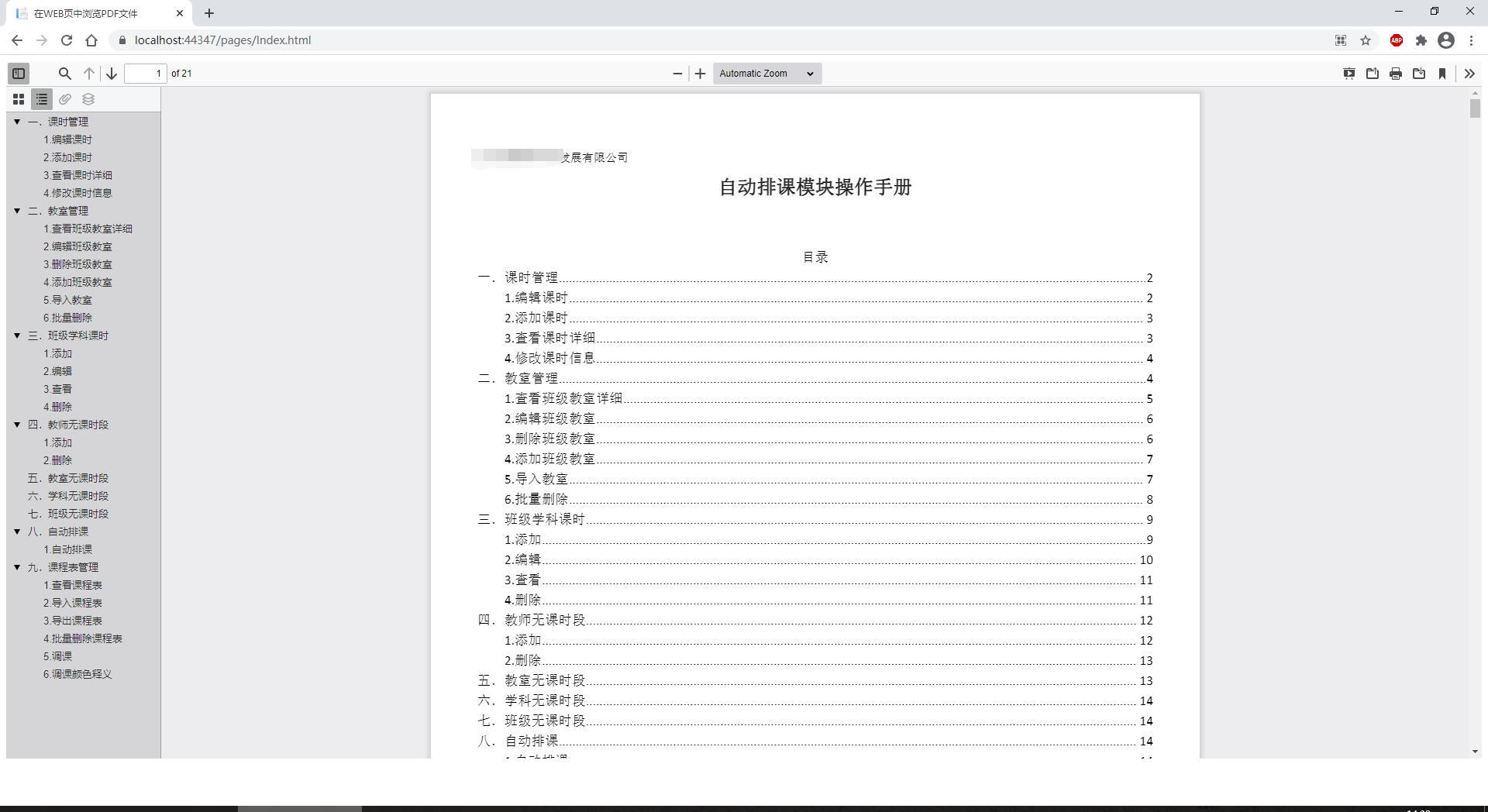Go to previous PDF page

pos(89,74)
